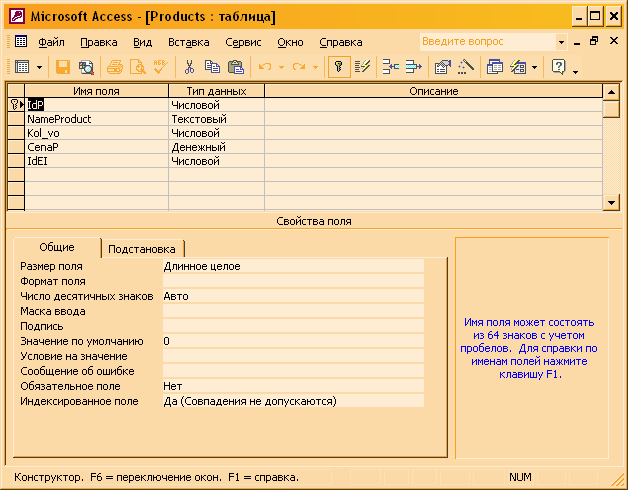The image size is (628, 490).
Task: Select the CenaP field name cell
Action: [97, 147]
